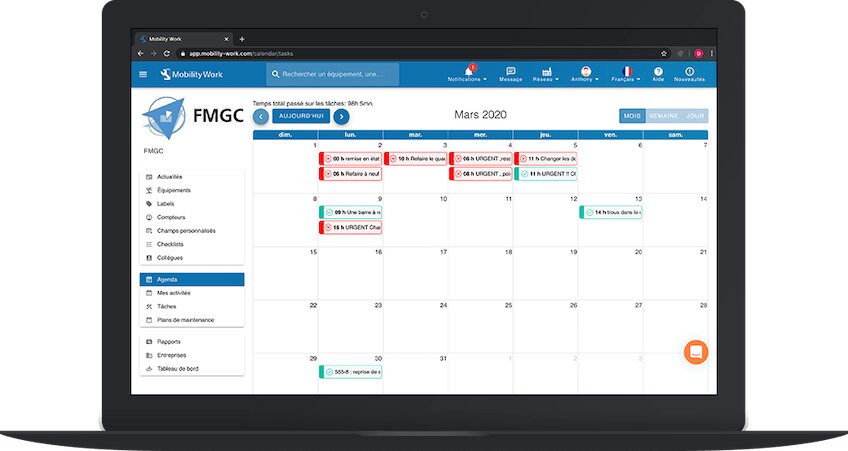Open green task '11 h URGENT' on March 5
Image resolution: width=848 pixels, height=451 pixels.
click(546, 174)
